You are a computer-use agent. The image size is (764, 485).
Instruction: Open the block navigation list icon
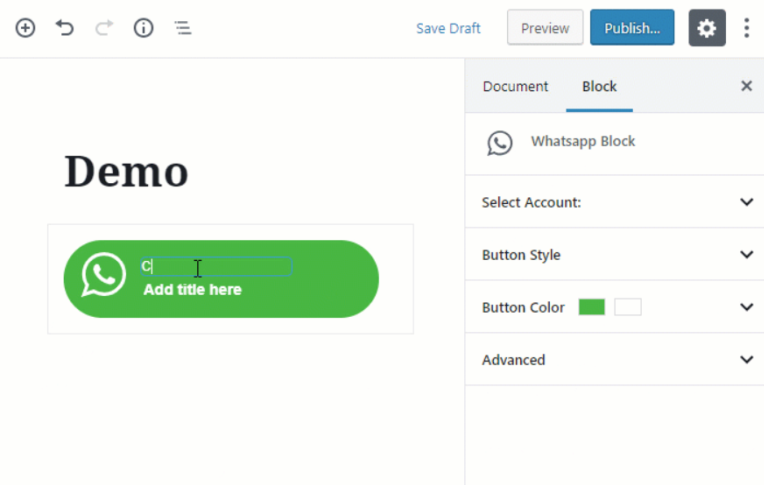pos(183,28)
